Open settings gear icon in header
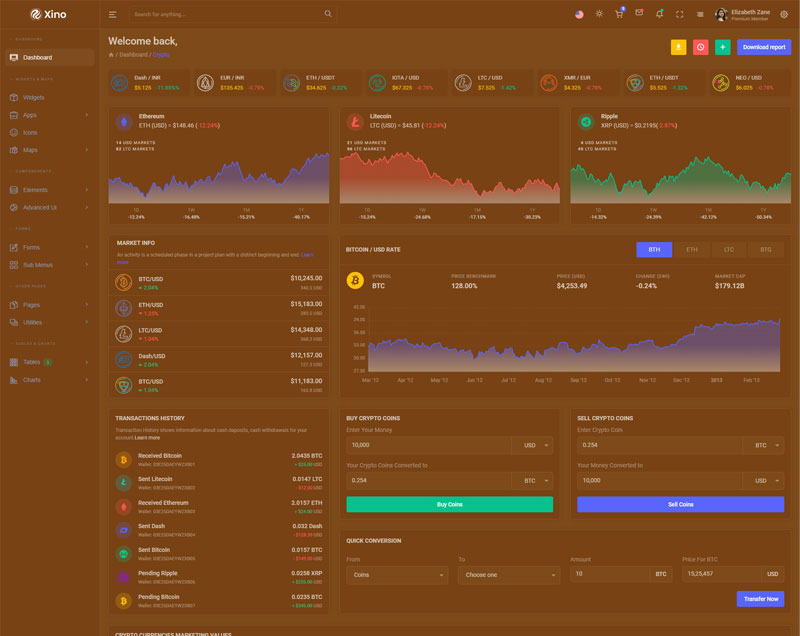The height and width of the screenshot is (636, 800). [784, 14]
